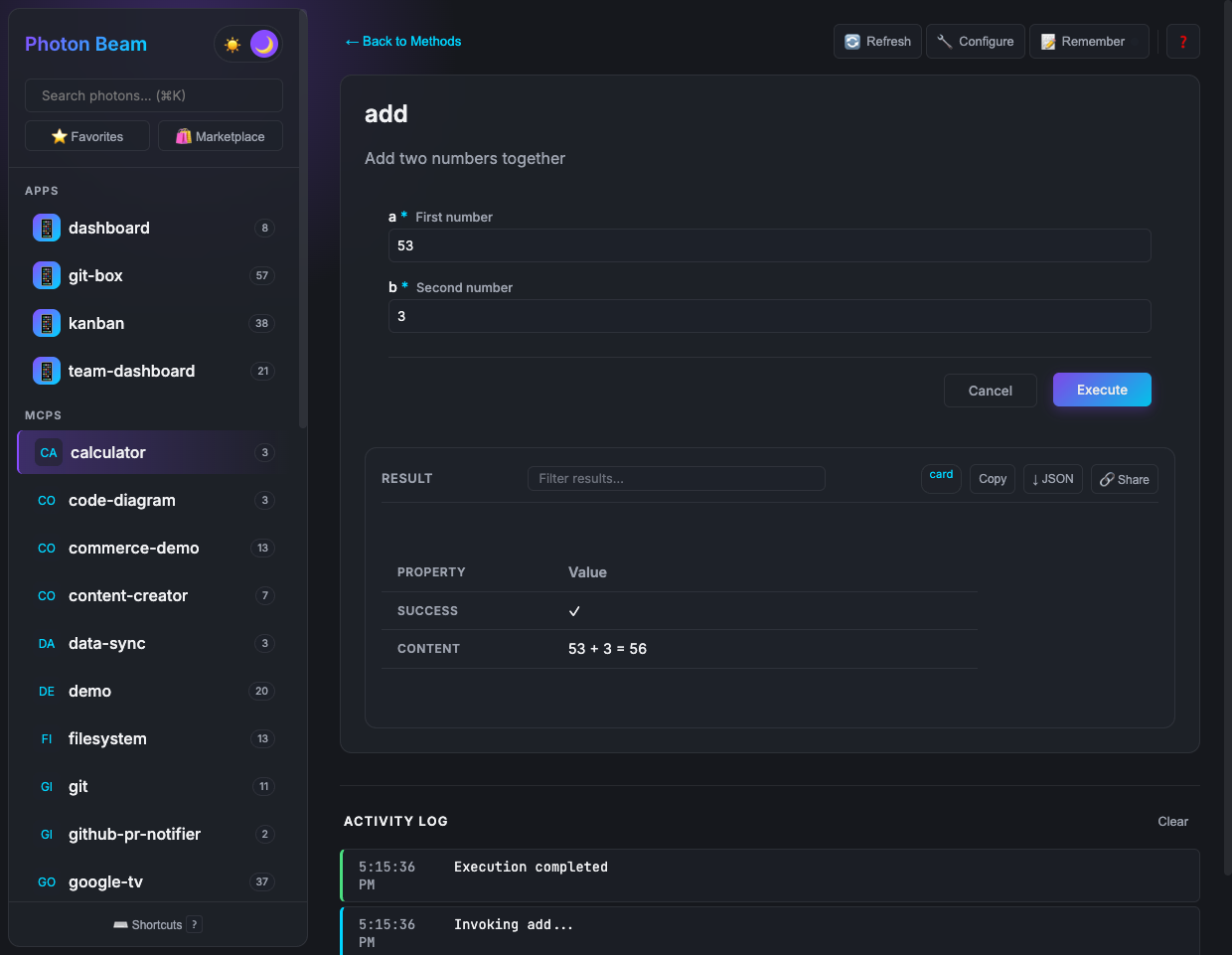The image size is (1232, 955).
Task: Open the data-sync MCP
Action: click(154, 643)
